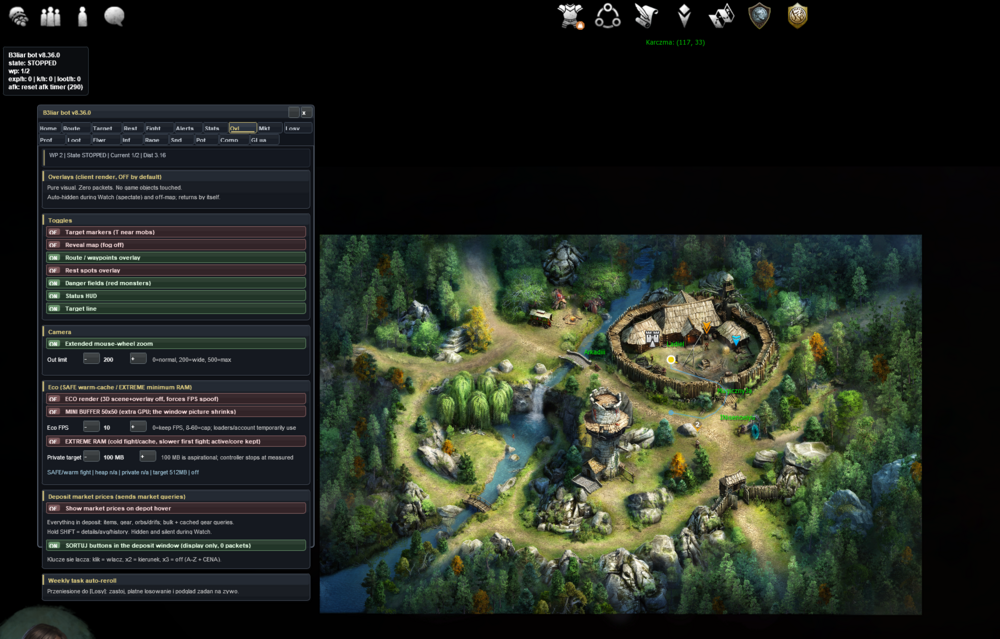Toggle Rest spots overlay

[x=176, y=270]
